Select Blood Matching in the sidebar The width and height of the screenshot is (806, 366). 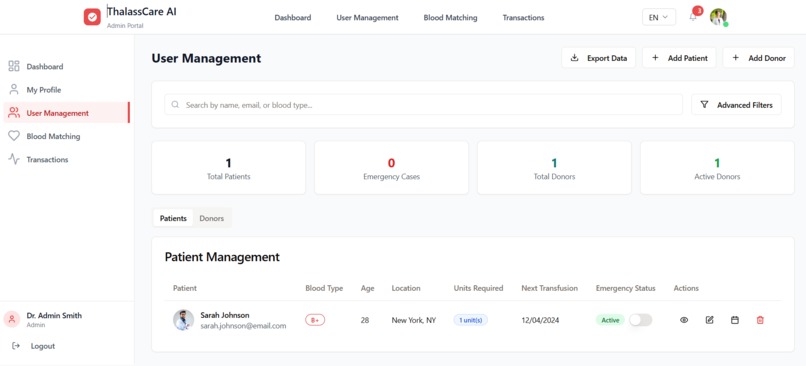tap(66, 136)
